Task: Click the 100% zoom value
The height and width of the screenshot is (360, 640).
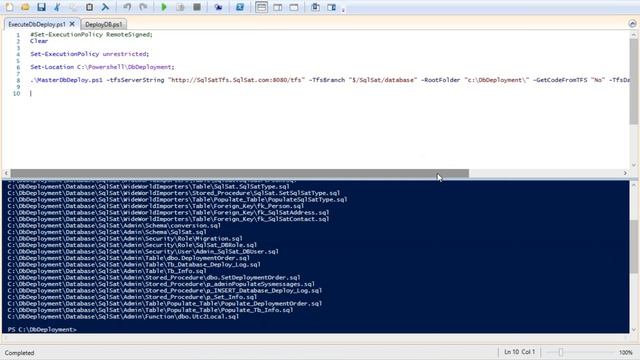Action: click(x=626, y=352)
